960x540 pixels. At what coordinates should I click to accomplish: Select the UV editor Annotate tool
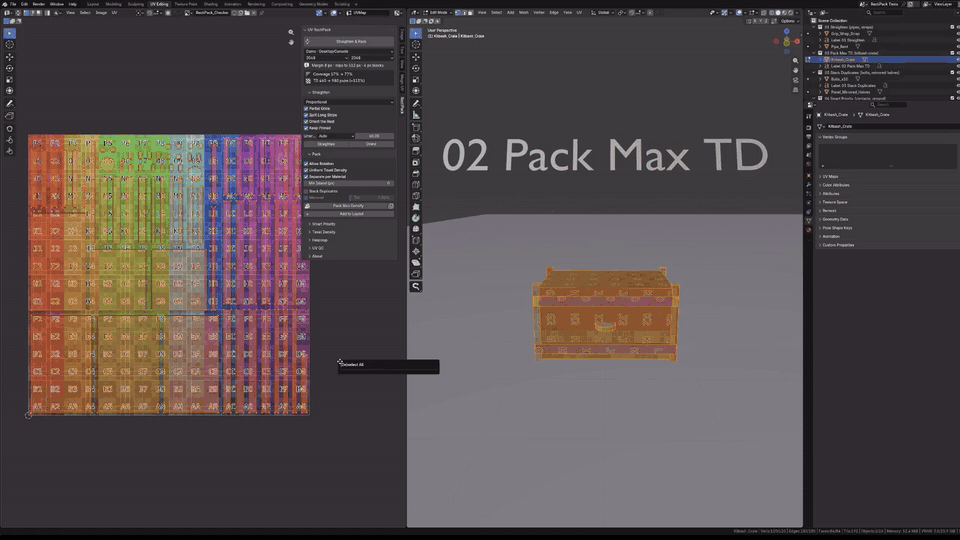click(x=9, y=104)
